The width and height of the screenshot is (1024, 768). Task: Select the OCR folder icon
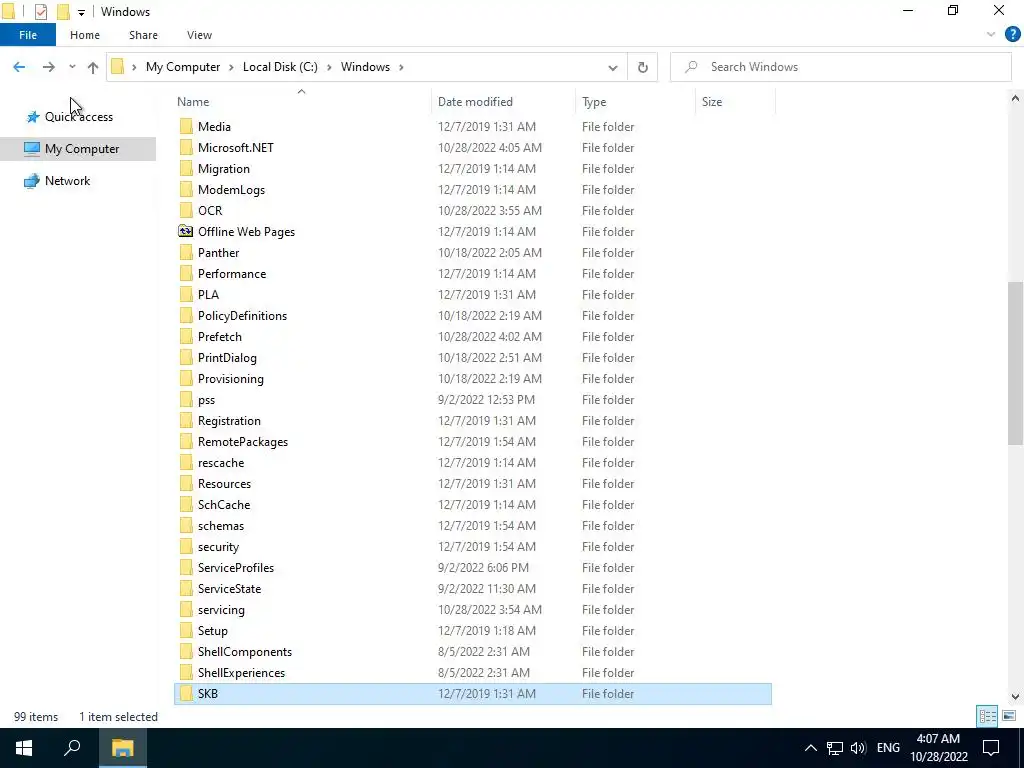(x=186, y=210)
